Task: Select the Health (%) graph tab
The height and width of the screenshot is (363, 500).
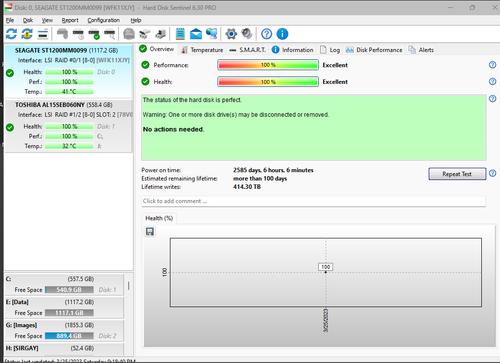Action: click(159, 218)
